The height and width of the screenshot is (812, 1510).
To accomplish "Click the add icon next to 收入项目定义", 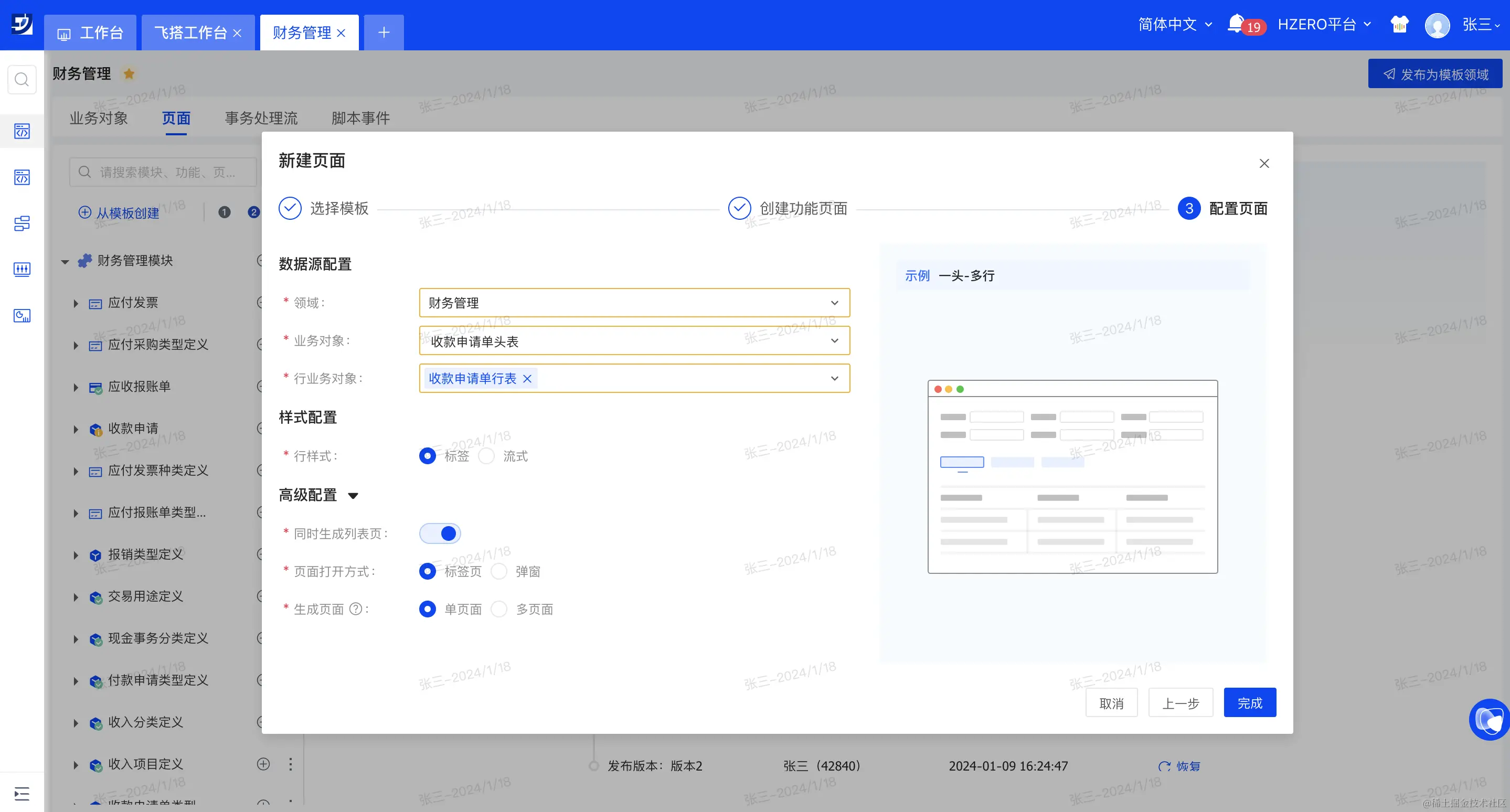I will click(x=263, y=764).
